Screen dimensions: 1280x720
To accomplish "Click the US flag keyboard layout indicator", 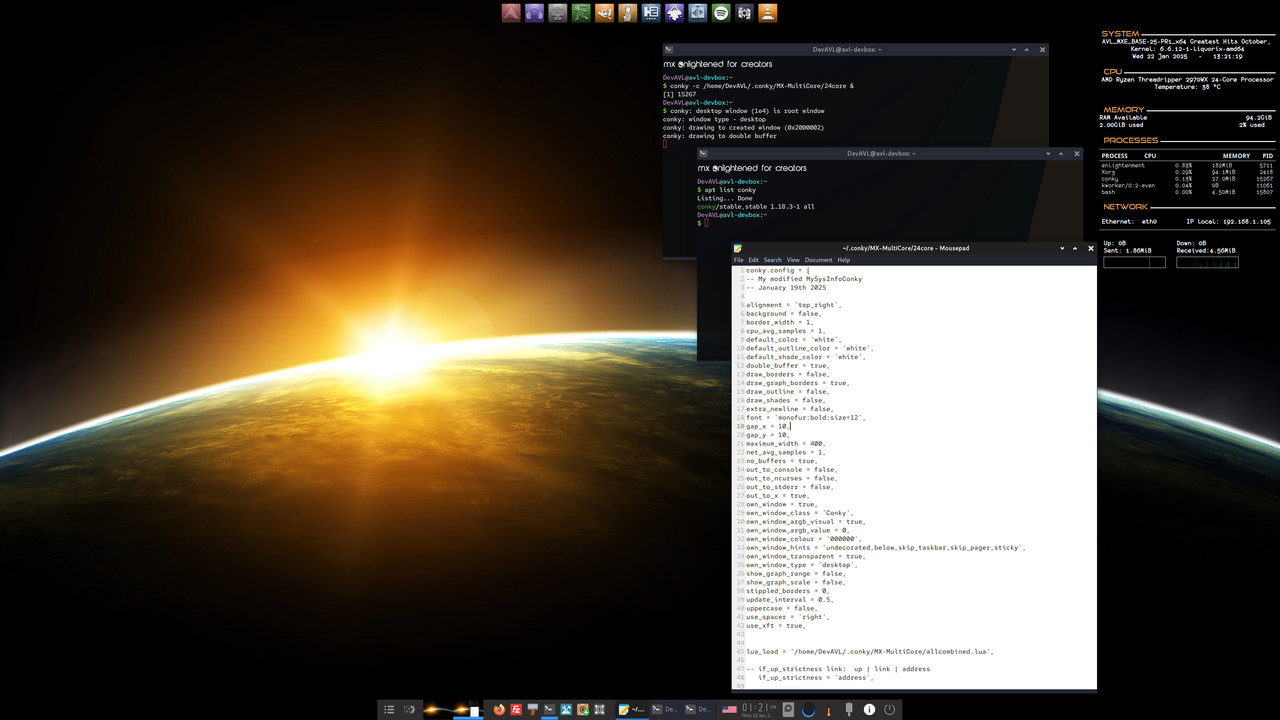I will [x=729, y=709].
